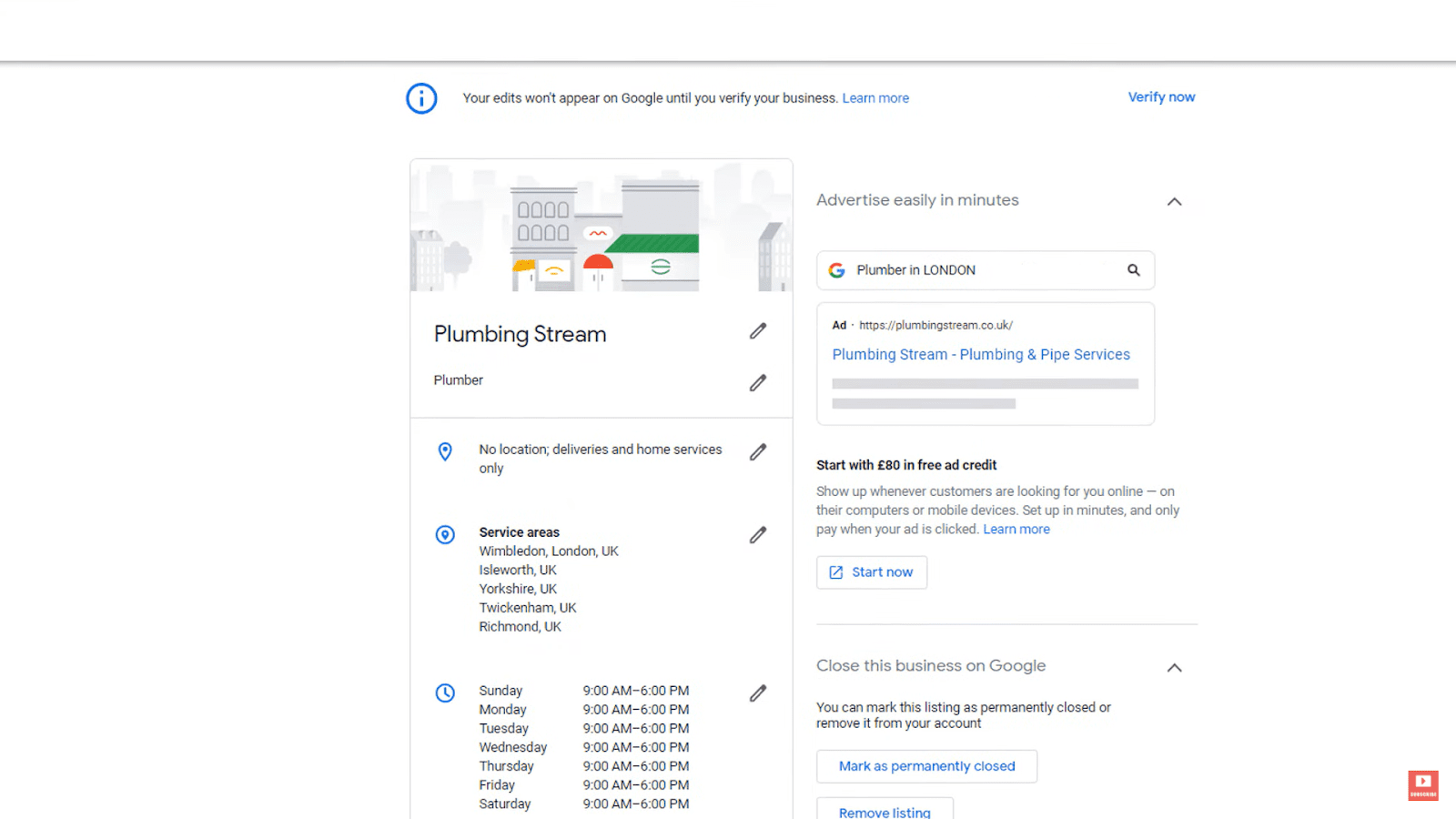Click Richmond, UK service area
The height and width of the screenshot is (819, 1456).
(521, 627)
